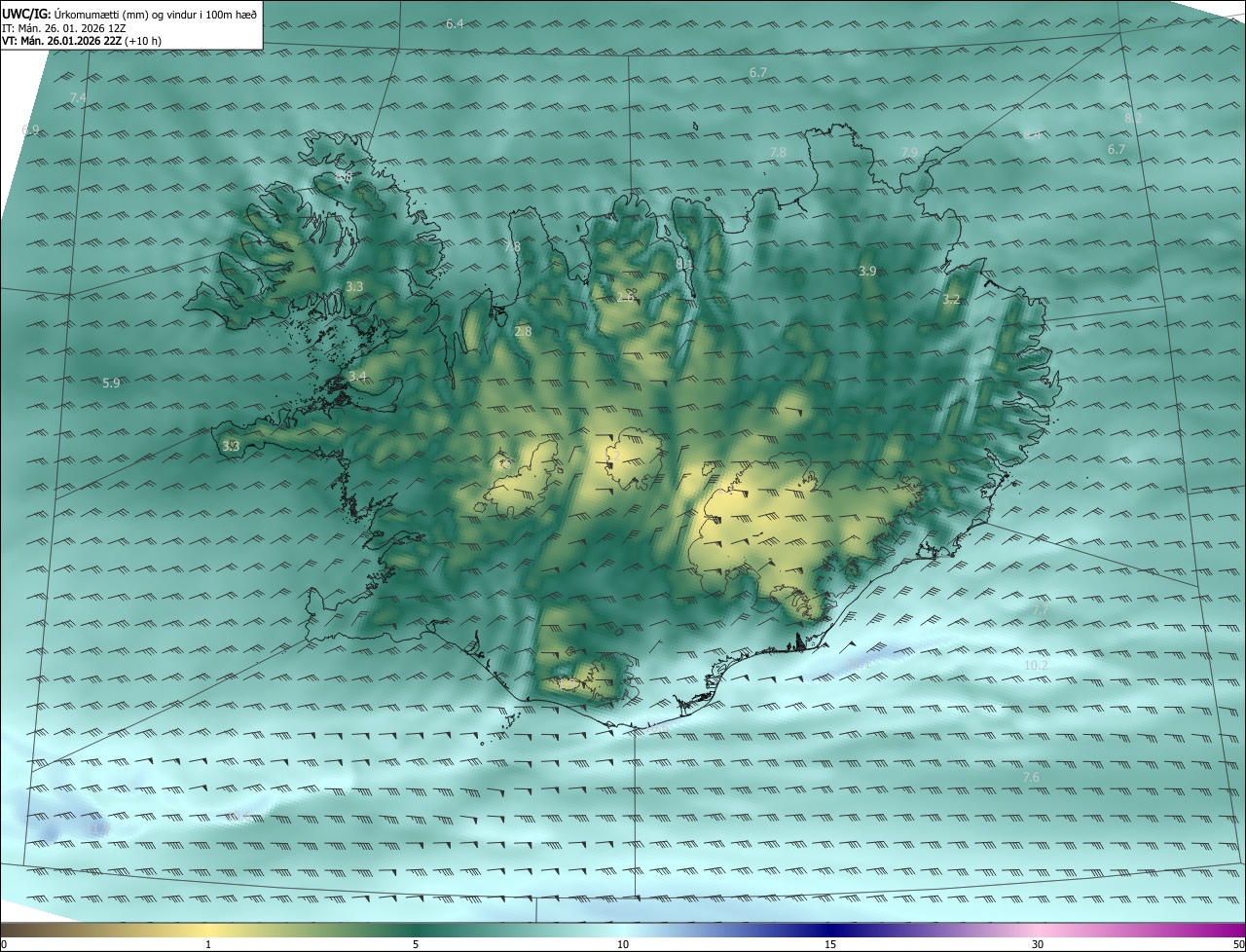The width and height of the screenshot is (1246, 952).
Task: Click the tick label 0 under the colour scale
Action: (x=4, y=945)
